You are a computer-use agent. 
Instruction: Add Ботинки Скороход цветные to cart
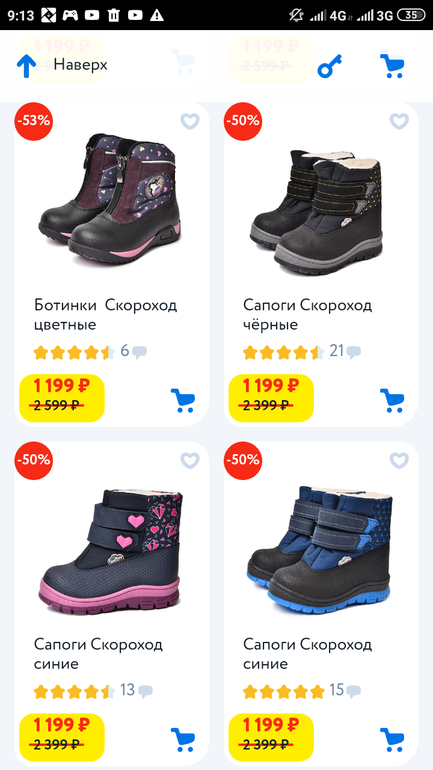click(183, 400)
